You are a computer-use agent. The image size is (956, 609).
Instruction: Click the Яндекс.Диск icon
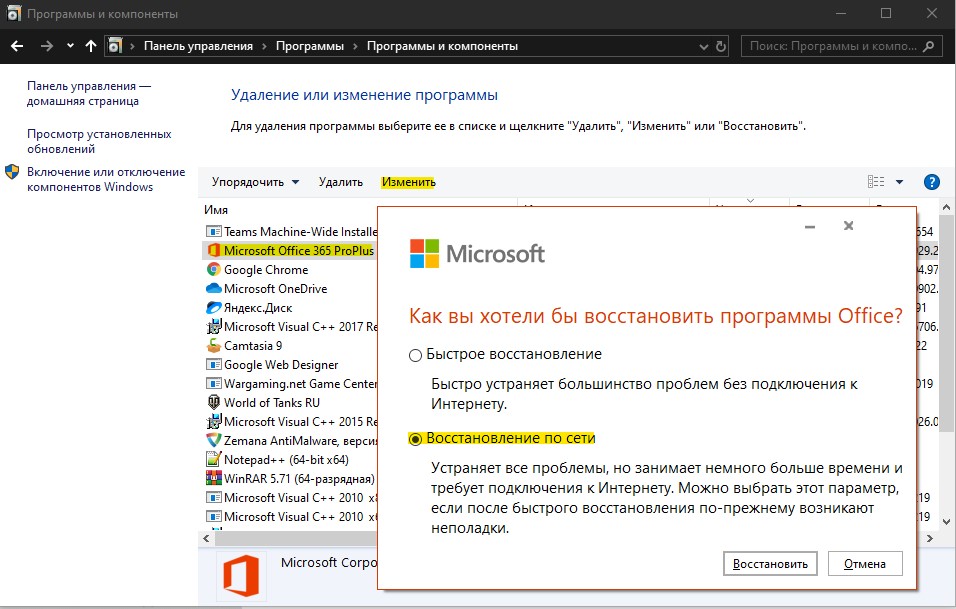(213, 307)
